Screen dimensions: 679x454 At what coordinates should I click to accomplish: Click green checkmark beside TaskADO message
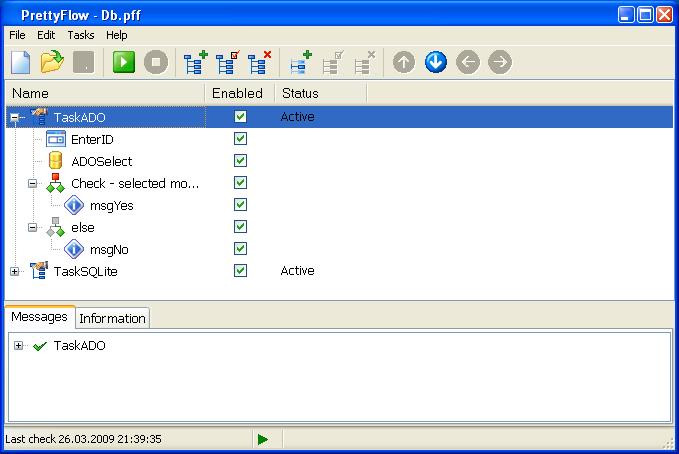(x=40, y=346)
